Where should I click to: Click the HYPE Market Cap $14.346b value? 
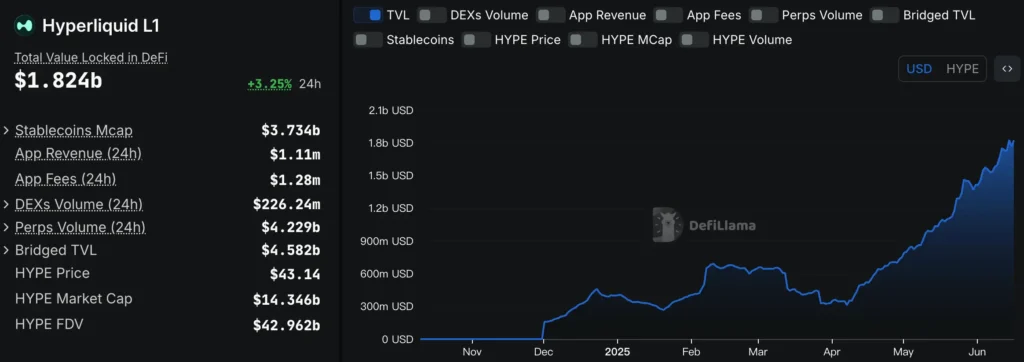pyautogui.click(x=287, y=300)
